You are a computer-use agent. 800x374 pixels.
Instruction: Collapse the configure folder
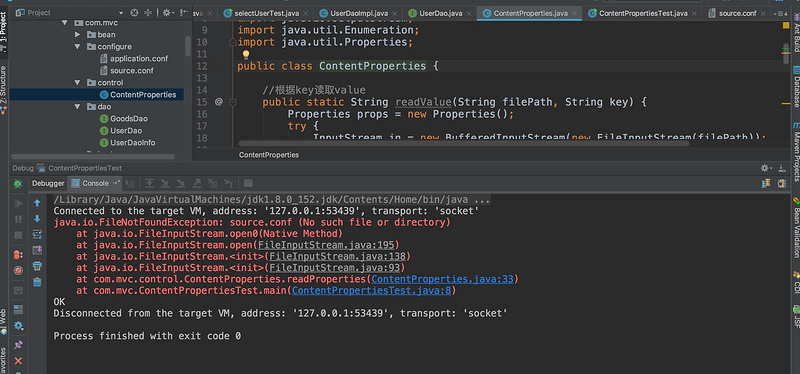(x=78, y=46)
